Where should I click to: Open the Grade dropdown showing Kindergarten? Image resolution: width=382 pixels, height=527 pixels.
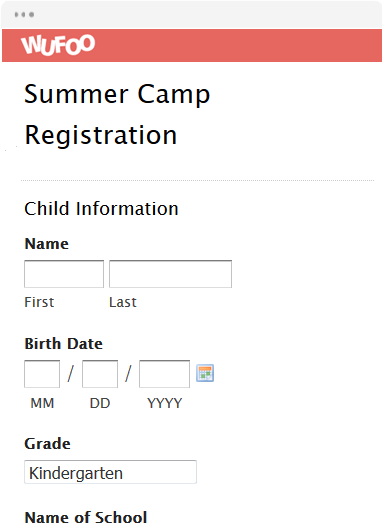[110, 472]
